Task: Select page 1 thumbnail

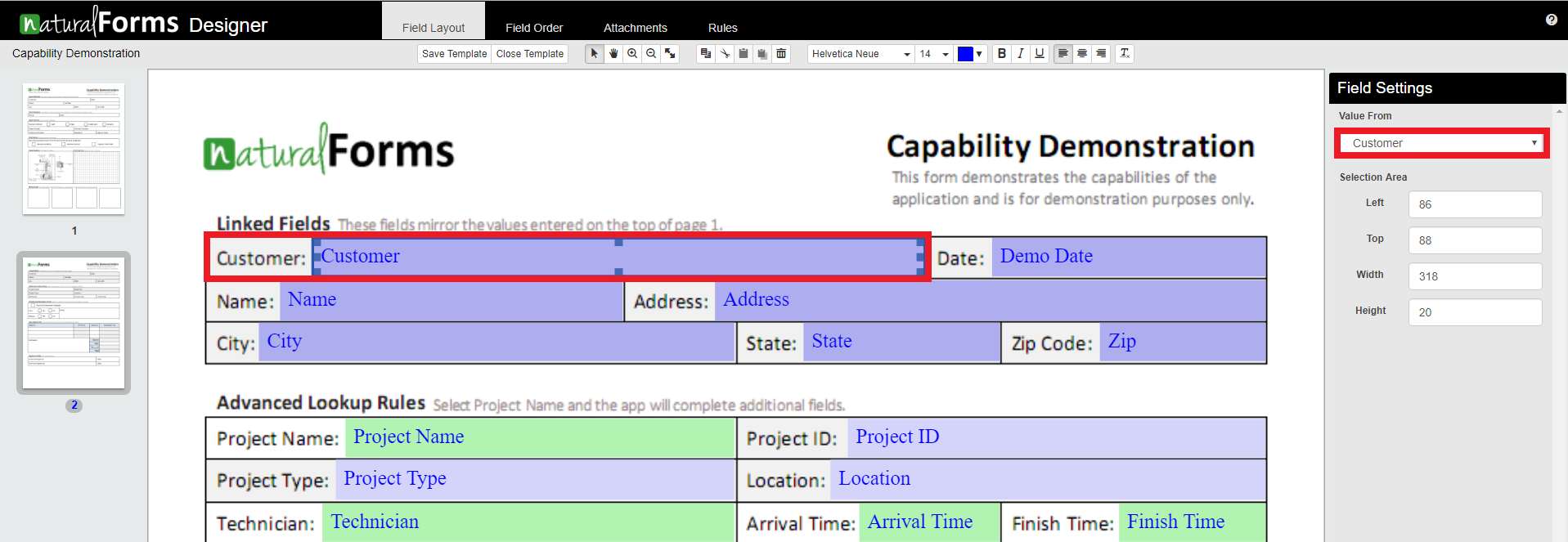Action: click(74, 149)
